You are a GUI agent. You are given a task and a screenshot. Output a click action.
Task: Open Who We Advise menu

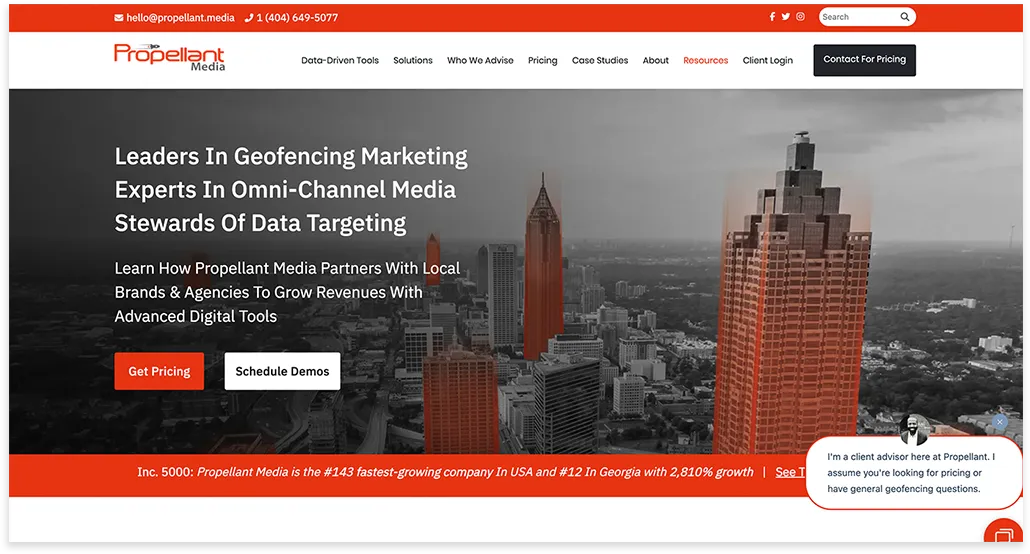480,60
